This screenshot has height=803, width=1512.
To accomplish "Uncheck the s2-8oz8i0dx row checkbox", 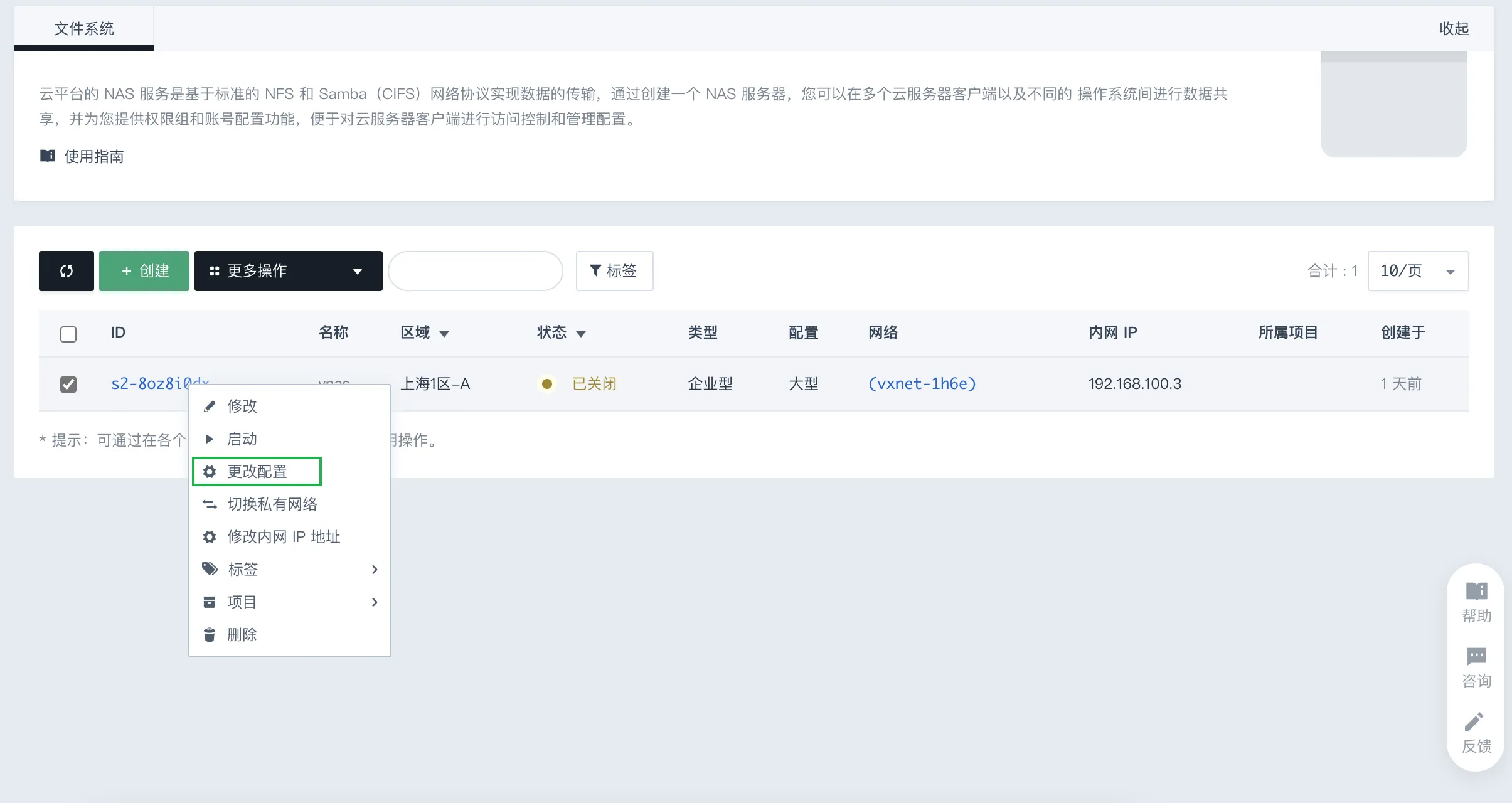I will tap(68, 384).
